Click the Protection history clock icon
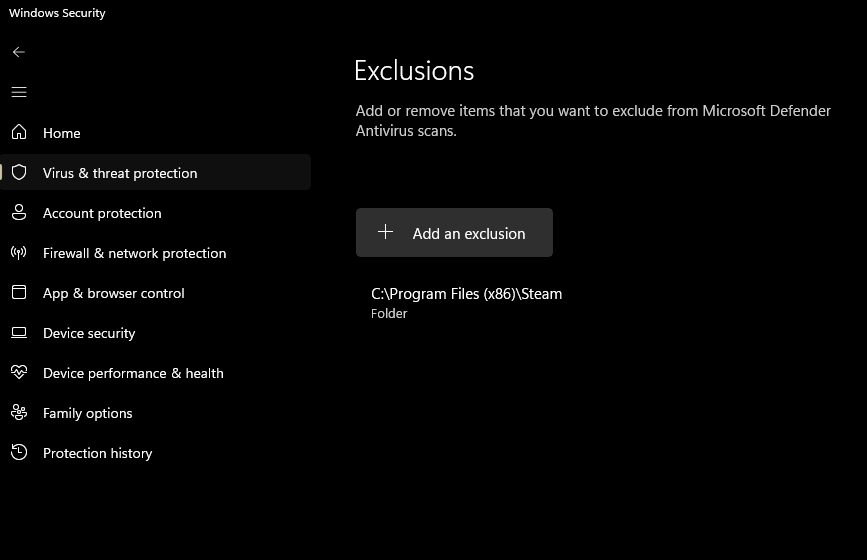Screen dimensions: 867x560 click(18, 452)
